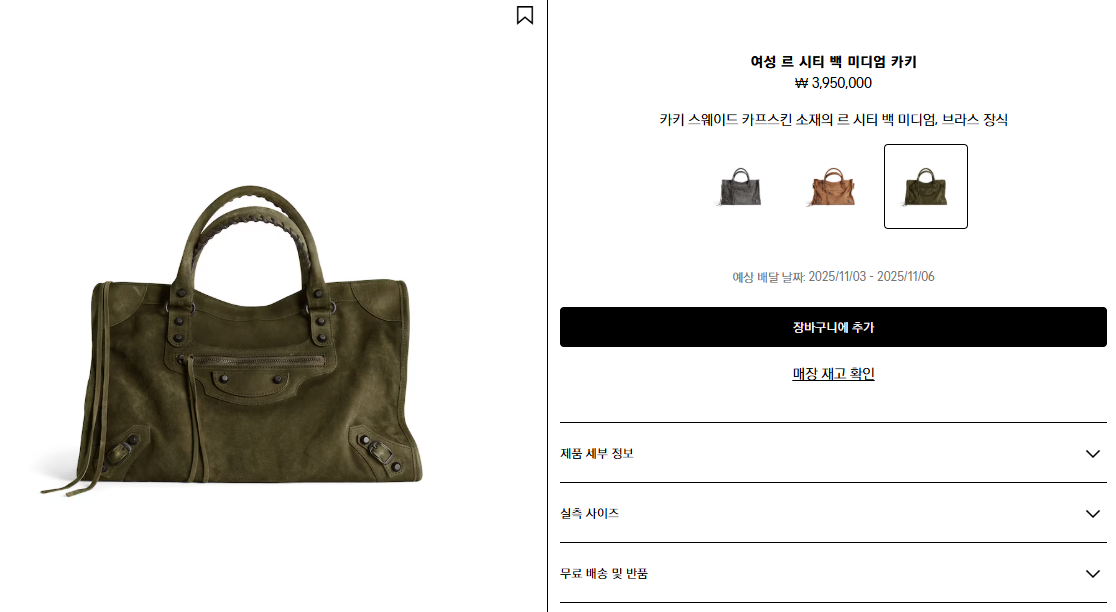Expand the 무료 배송 및 반품 section label

[604, 573]
